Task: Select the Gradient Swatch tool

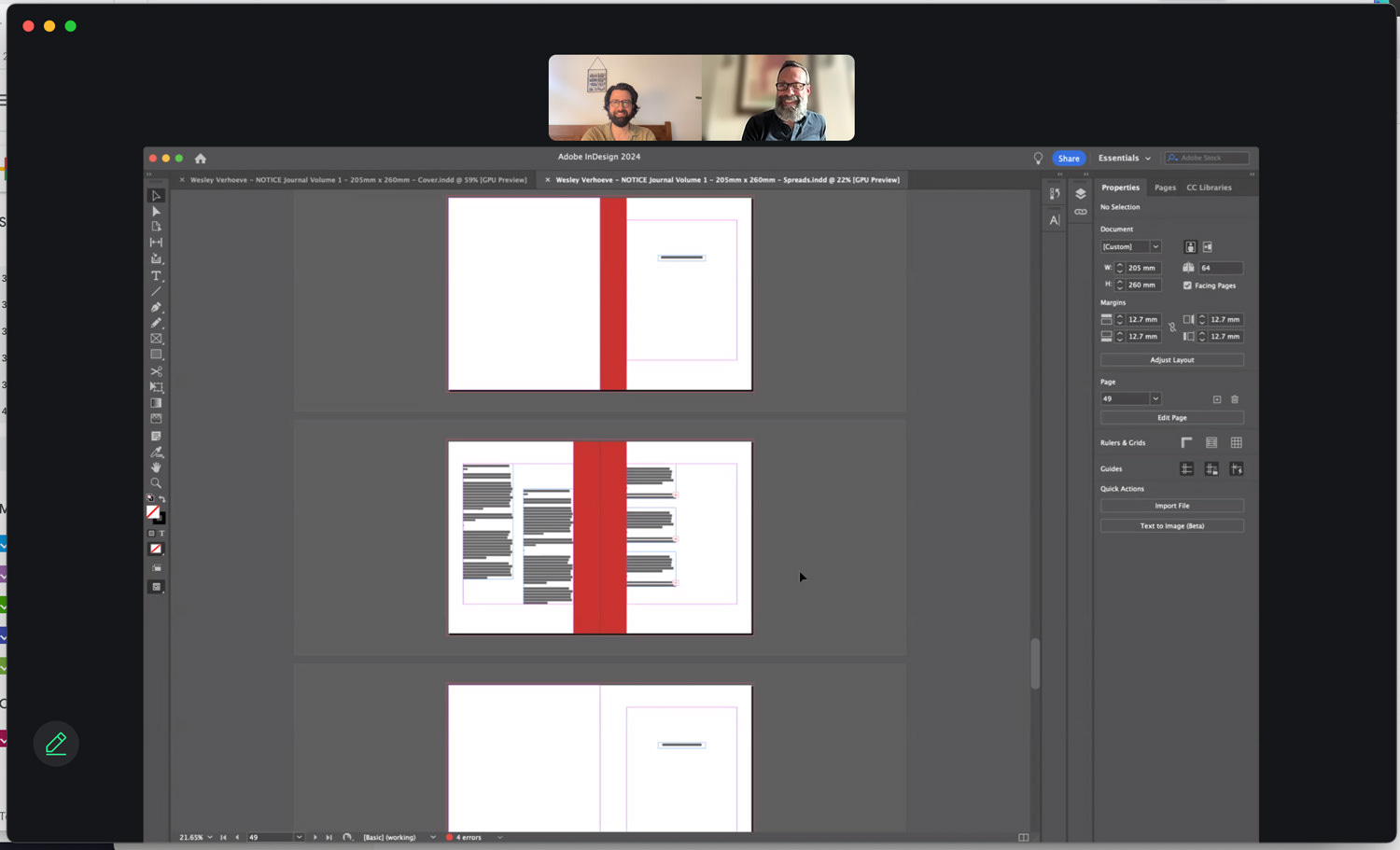Action: (156, 403)
